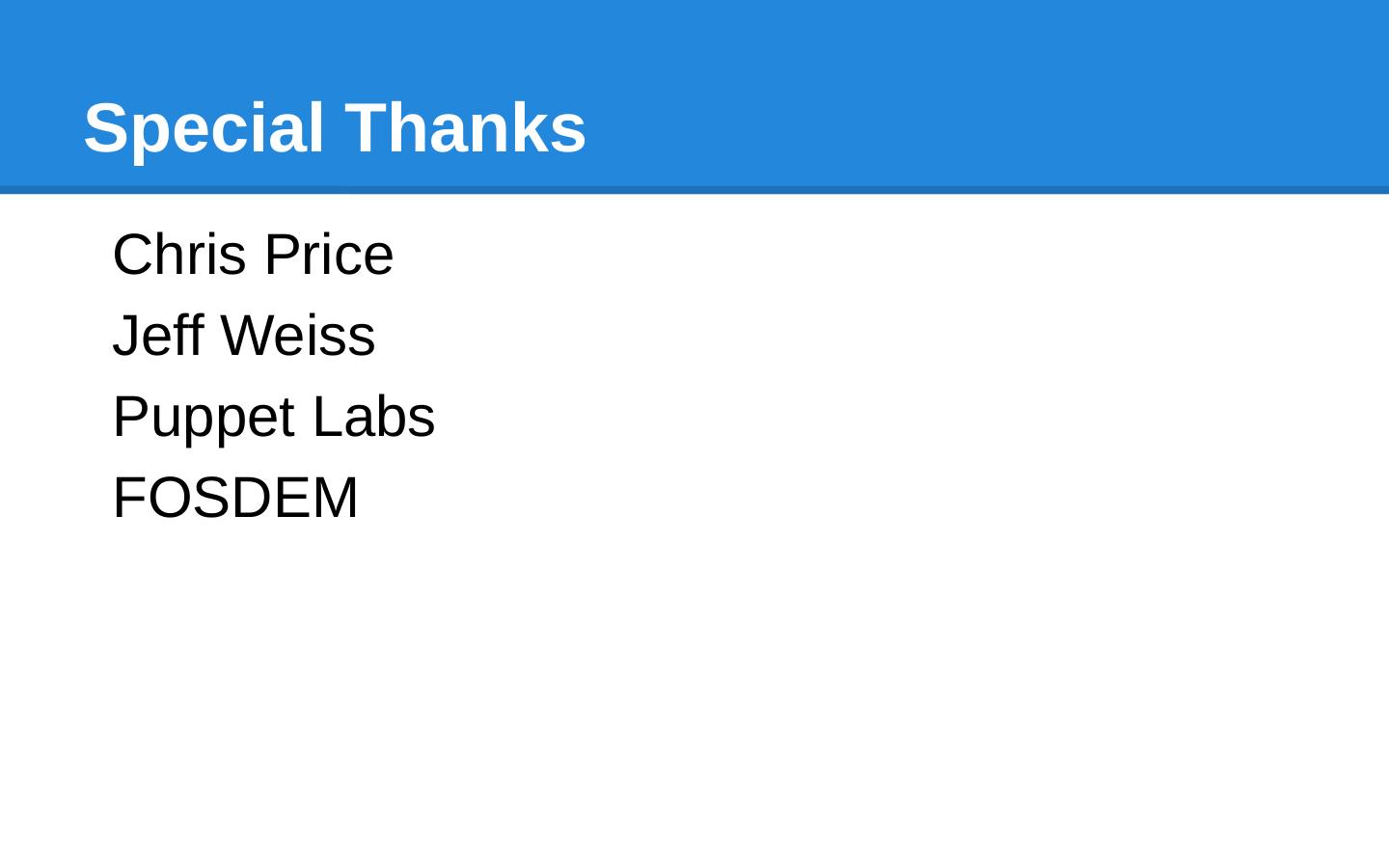
Task: Click the word "Special" in the title
Action: 204,128
